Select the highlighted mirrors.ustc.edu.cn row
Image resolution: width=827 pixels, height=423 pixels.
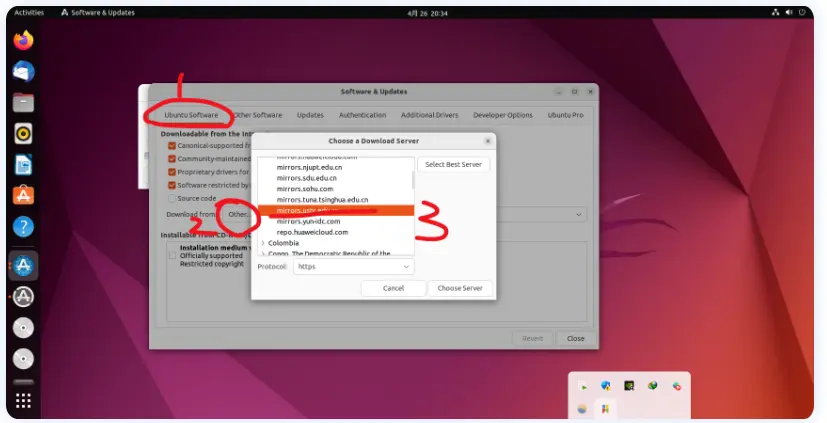pos(336,210)
